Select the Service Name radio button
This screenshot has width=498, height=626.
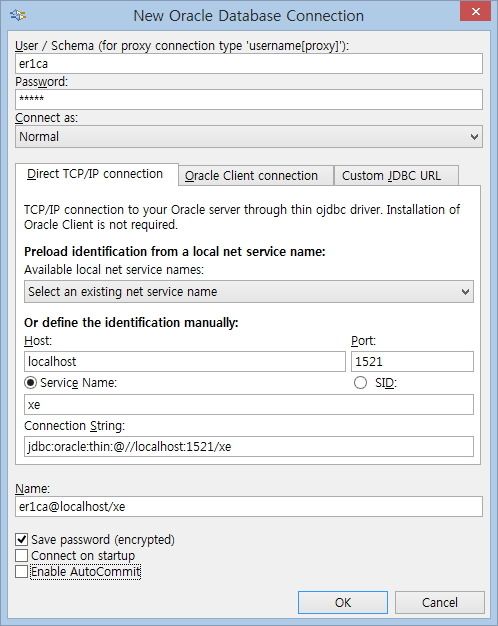click(x=30, y=382)
